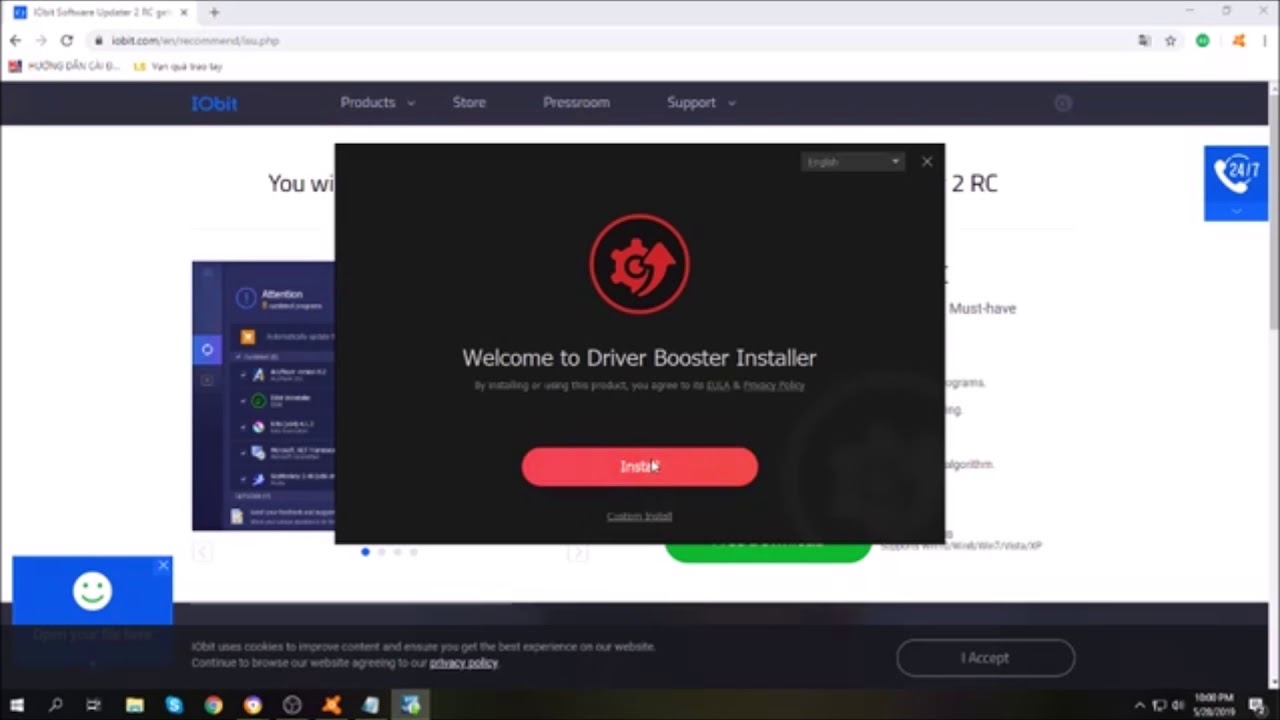Click the IObit logo in website header
The width and height of the screenshot is (1280, 720).
pyautogui.click(x=214, y=103)
